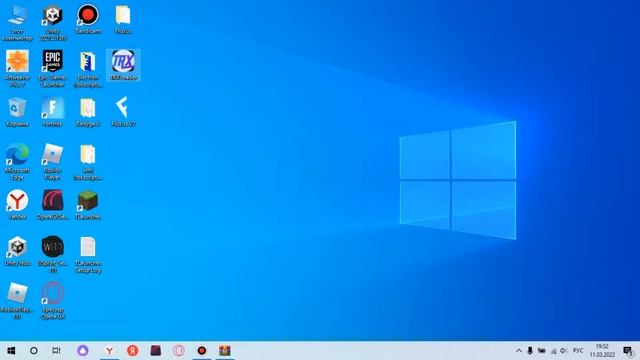Open RobloxPlayer (1) installer icon

(x=17, y=301)
